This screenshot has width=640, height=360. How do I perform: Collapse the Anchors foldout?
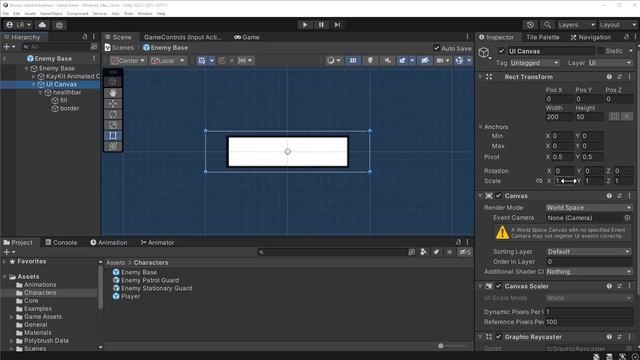click(x=480, y=127)
